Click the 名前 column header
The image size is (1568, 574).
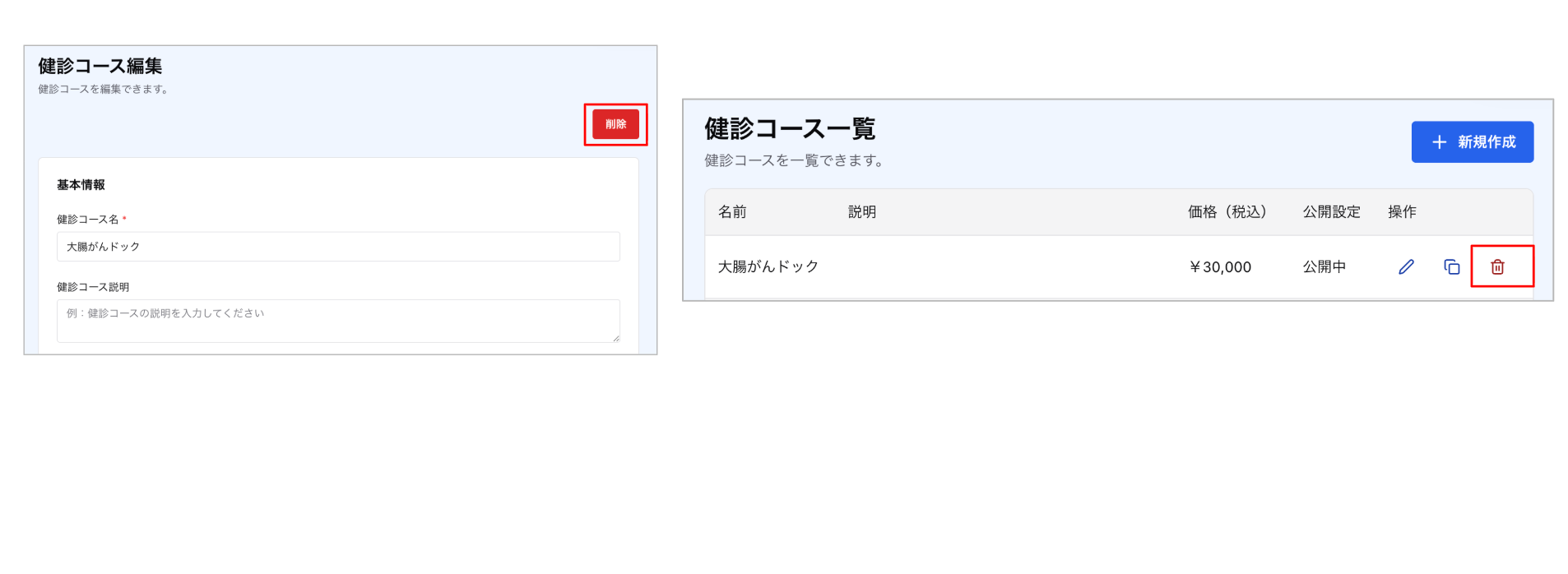pyautogui.click(x=732, y=212)
